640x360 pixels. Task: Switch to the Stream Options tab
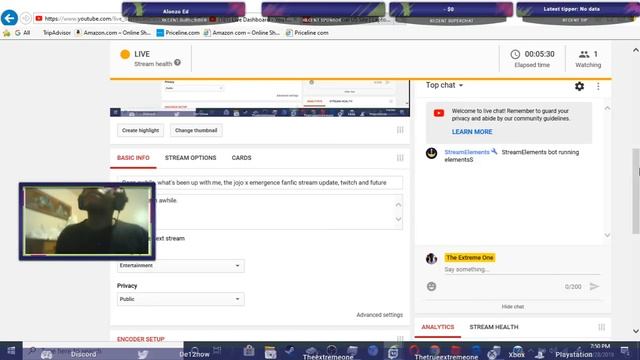(191, 158)
